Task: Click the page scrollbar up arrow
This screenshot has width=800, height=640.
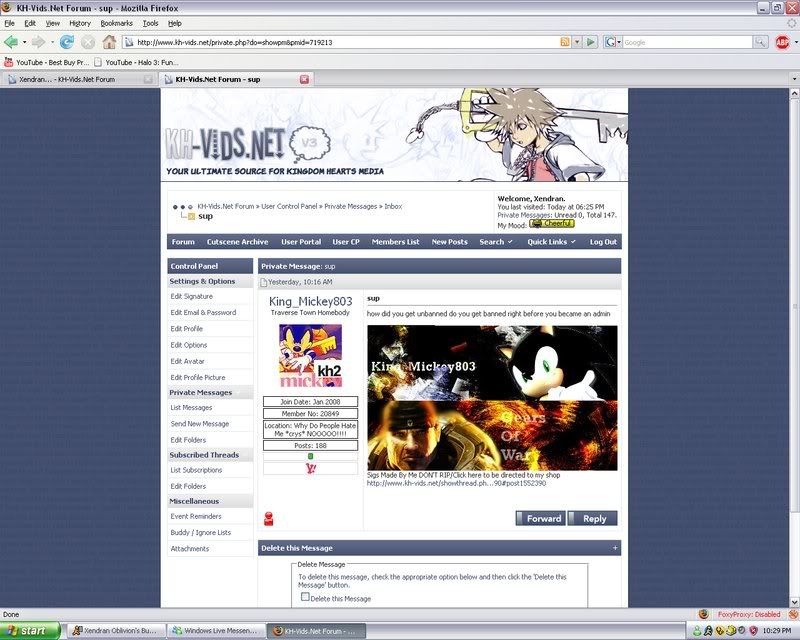Action: point(794,93)
